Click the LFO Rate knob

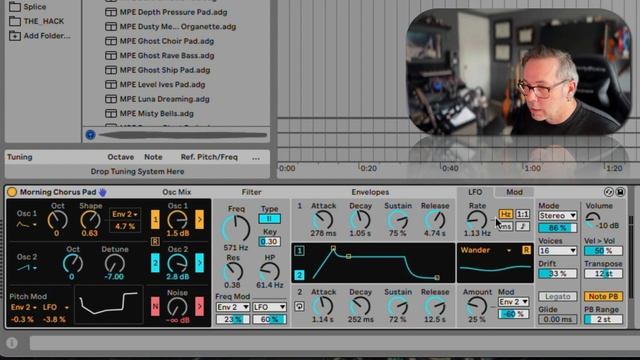pyautogui.click(x=477, y=220)
